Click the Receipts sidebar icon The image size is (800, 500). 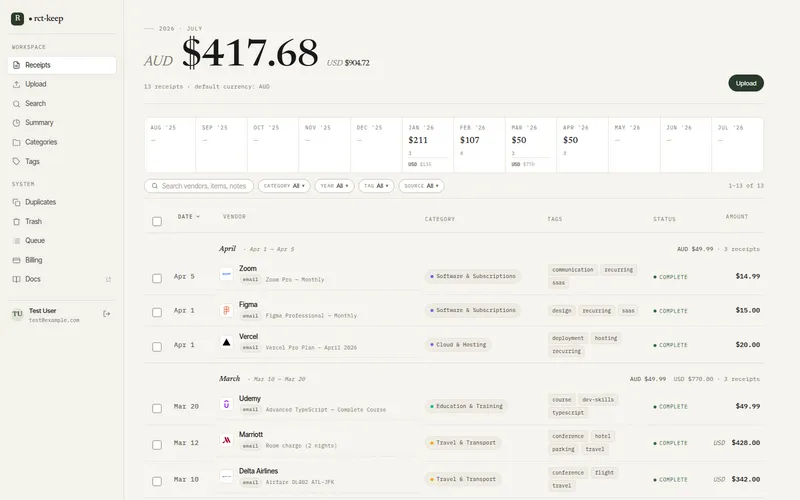[x=16, y=65]
